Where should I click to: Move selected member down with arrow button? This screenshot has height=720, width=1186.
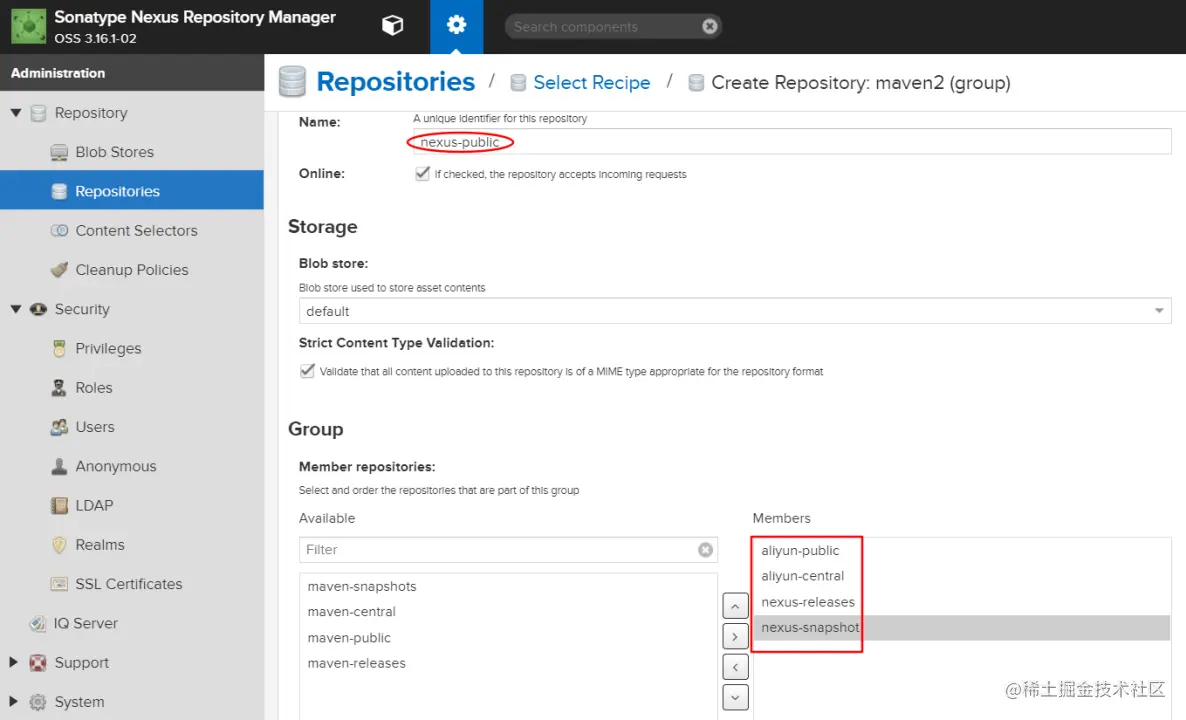click(735, 697)
